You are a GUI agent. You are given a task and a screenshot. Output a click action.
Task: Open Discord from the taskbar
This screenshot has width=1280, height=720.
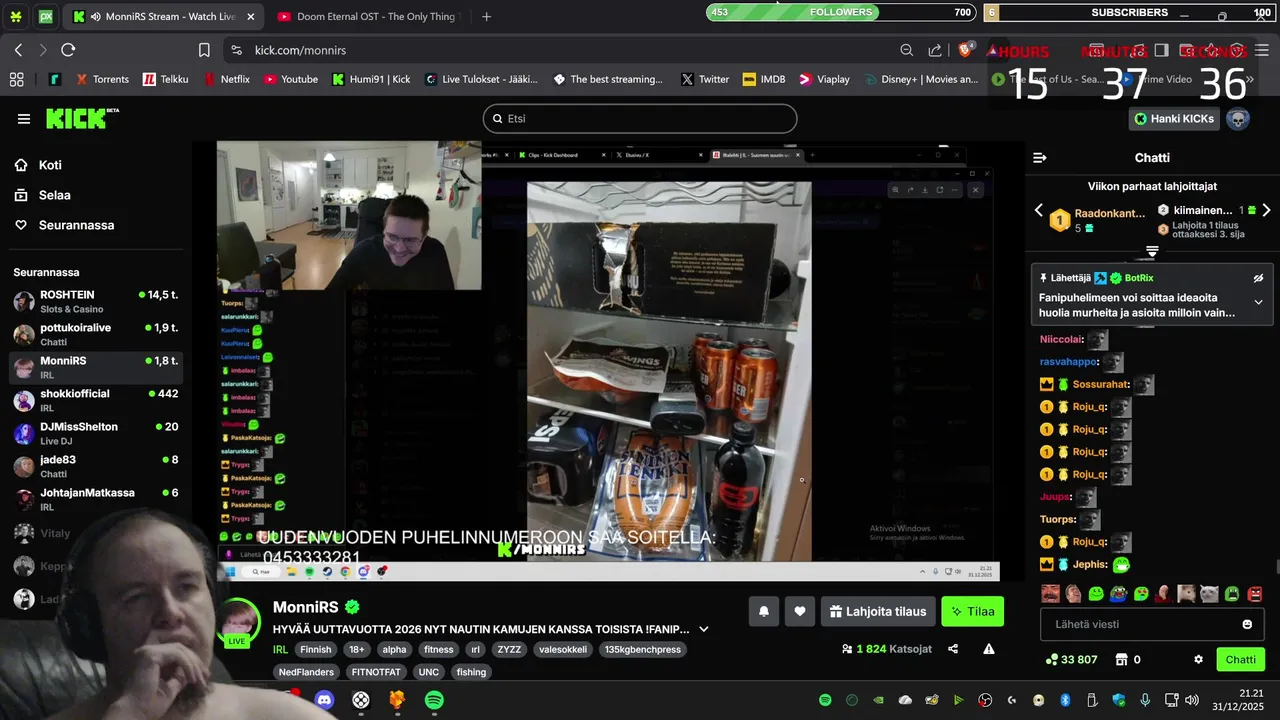coord(325,700)
